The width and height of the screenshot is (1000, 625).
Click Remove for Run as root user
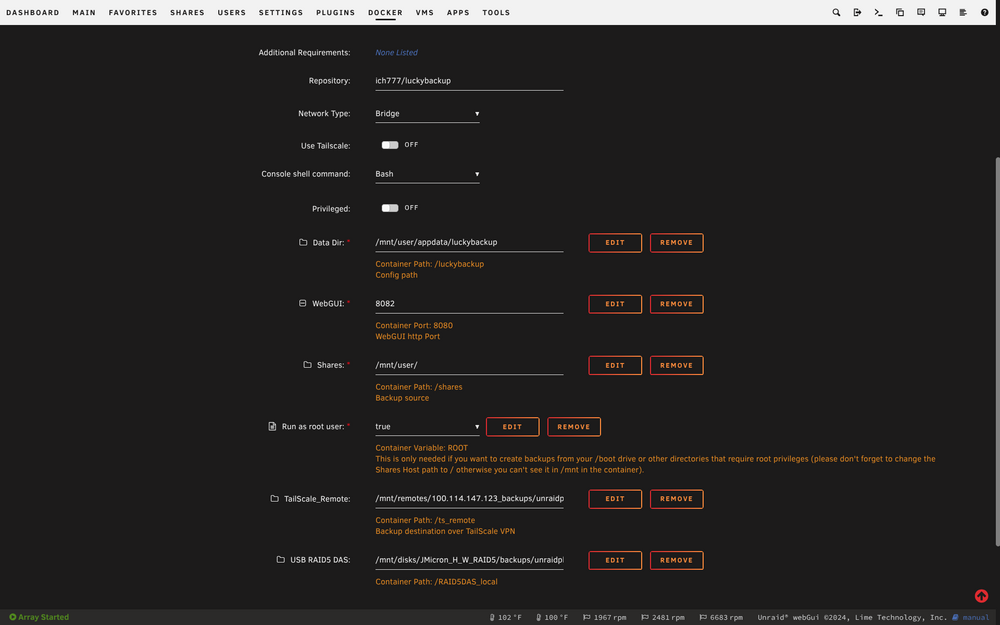[573, 427]
